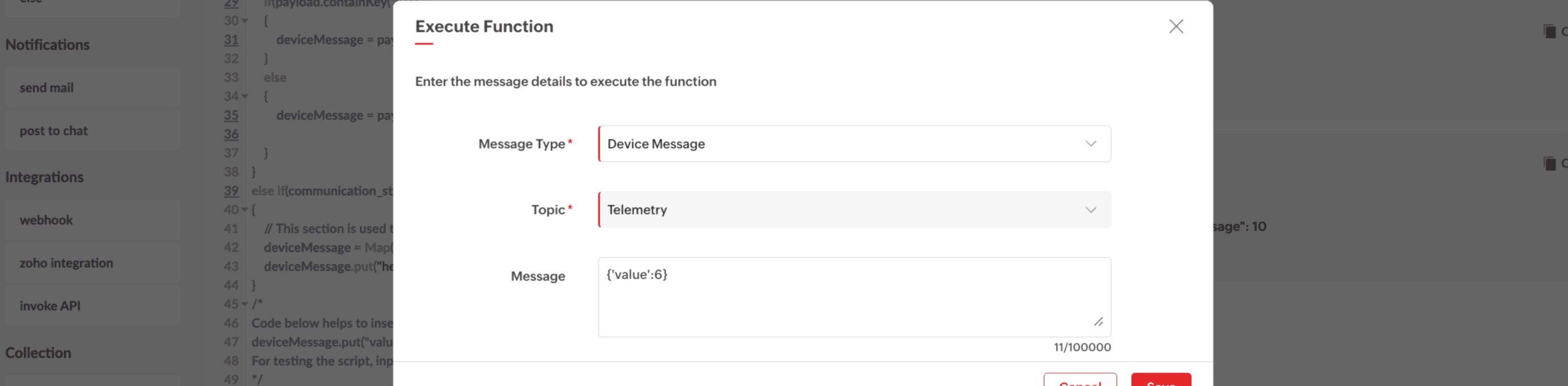This screenshot has height=386, width=1568.
Task: Click the underlined line number 31
Action: pos(231,40)
